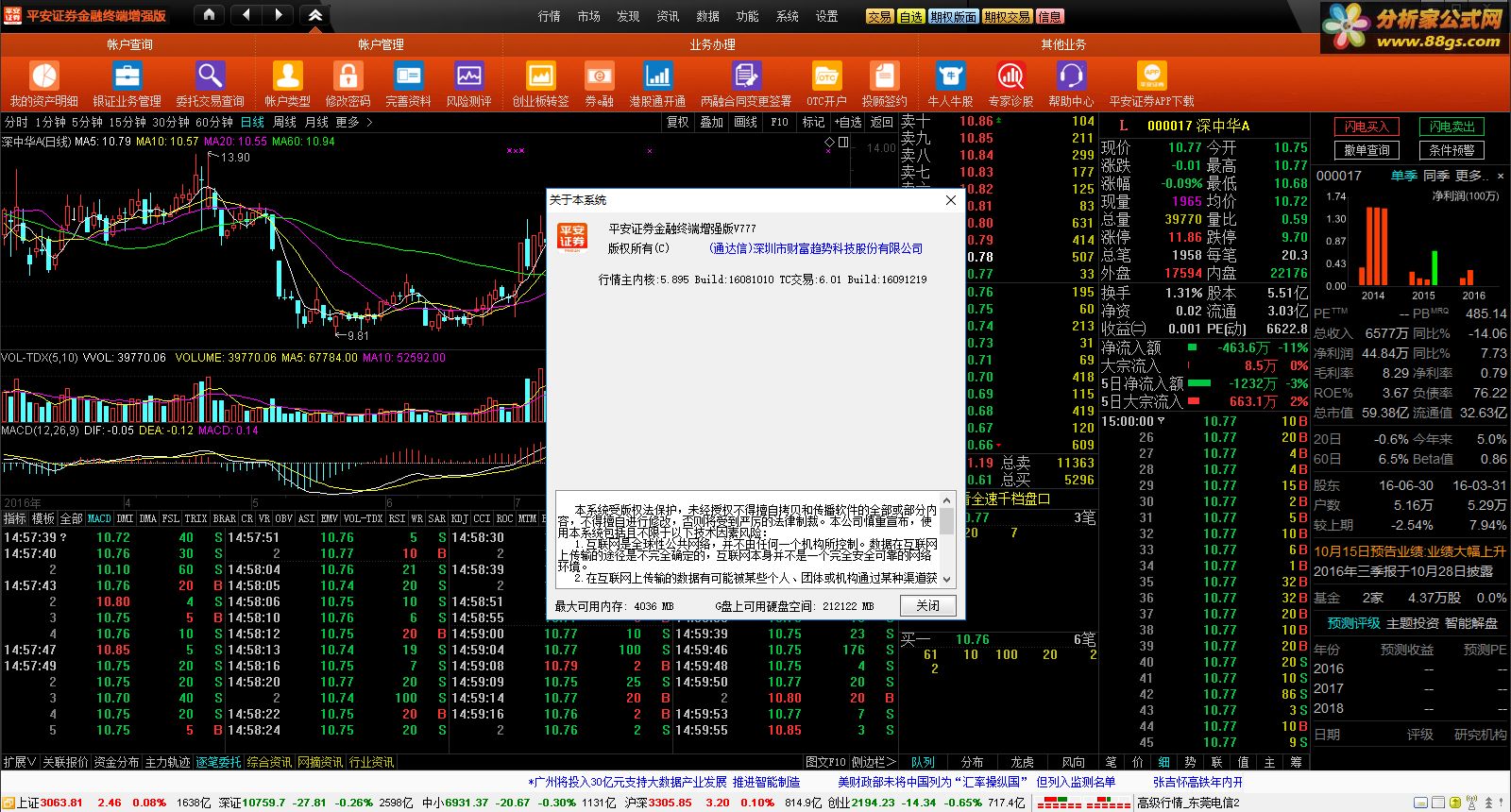Open OTC开户 folder icon

click(826, 76)
